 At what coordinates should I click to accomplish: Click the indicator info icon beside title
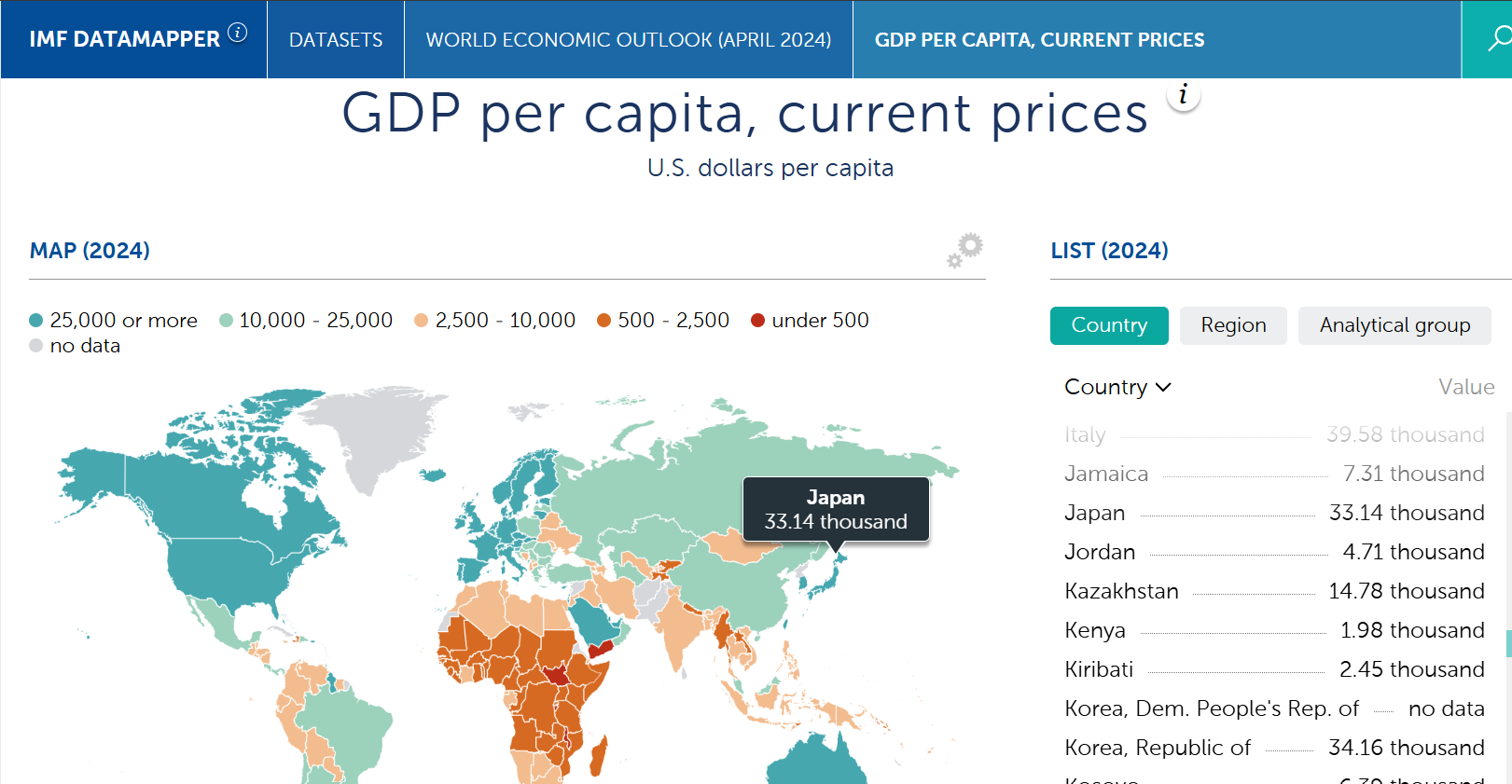[x=1183, y=94]
